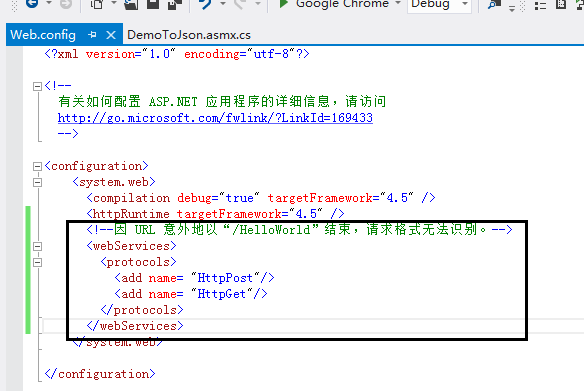Click the add name="HttpGet" line
Screen dimensions: 584x391
point(191,294)
